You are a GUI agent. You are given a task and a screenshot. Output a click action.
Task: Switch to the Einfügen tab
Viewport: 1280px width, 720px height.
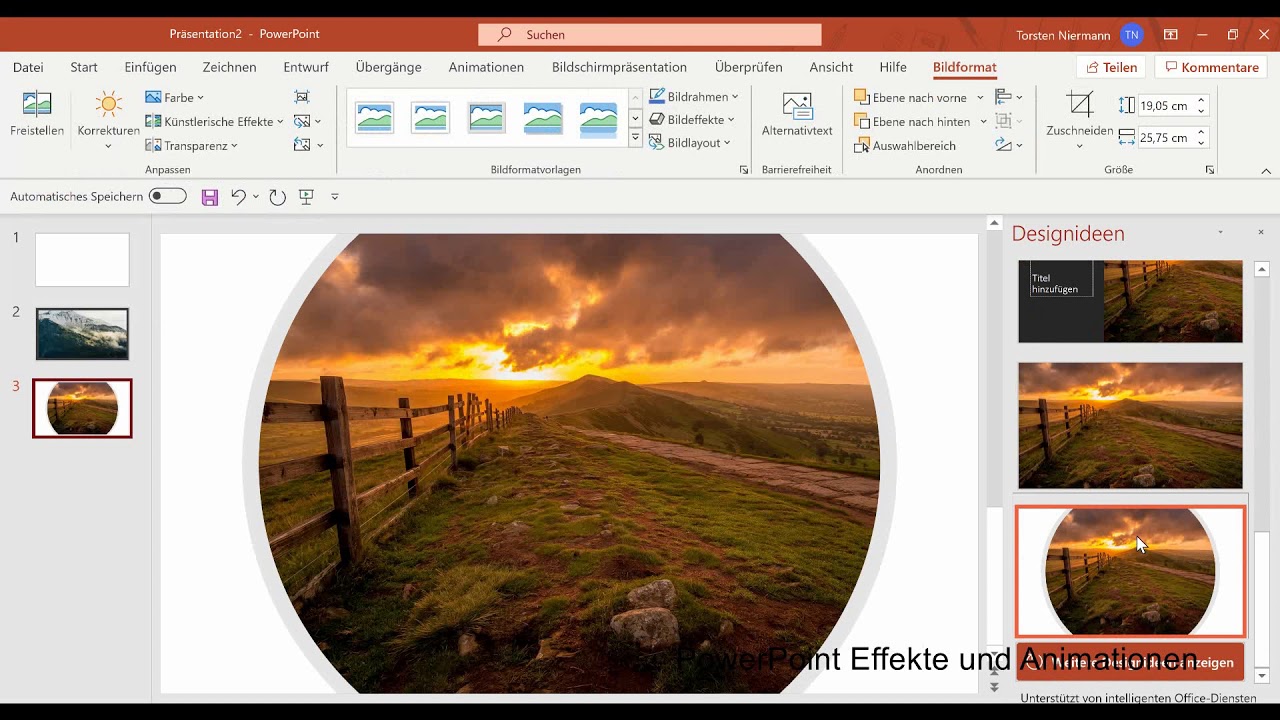(150, 67)
